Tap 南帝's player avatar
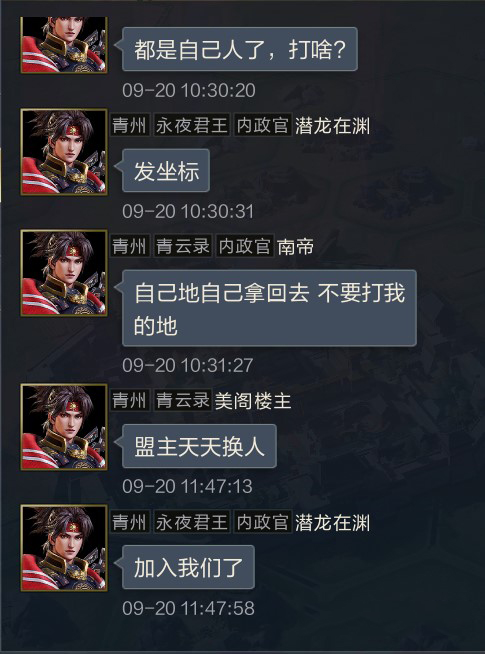The image size is (485, 654). point(64,273)
